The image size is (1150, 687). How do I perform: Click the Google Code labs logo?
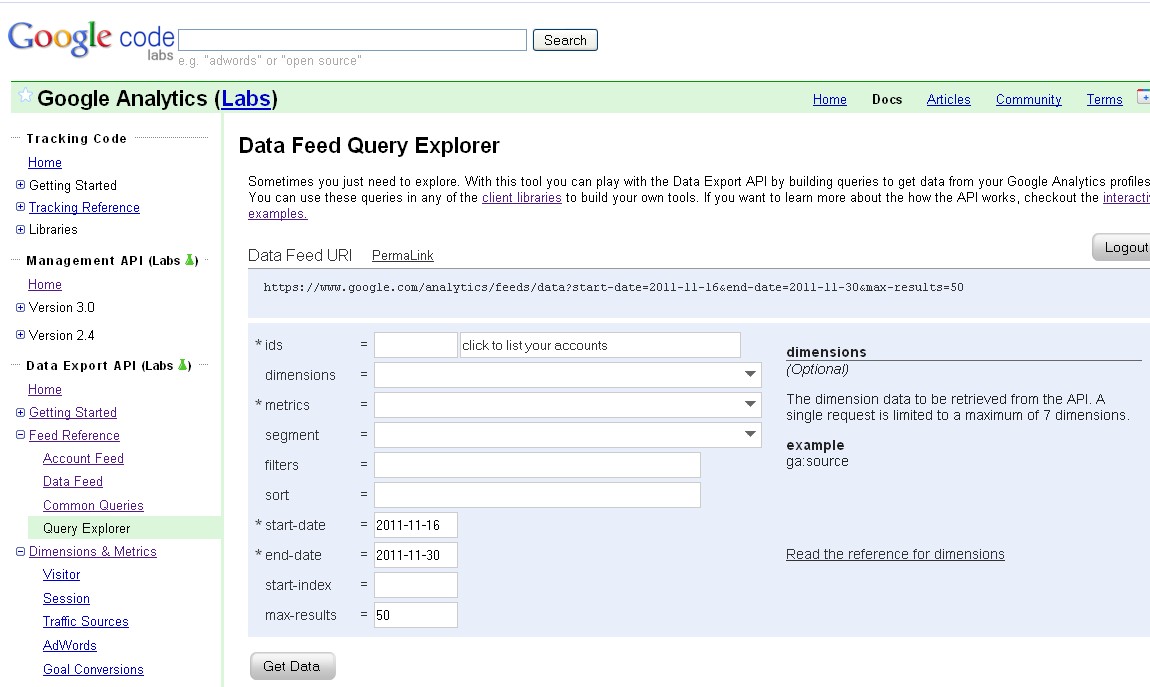tap(88, 38)
